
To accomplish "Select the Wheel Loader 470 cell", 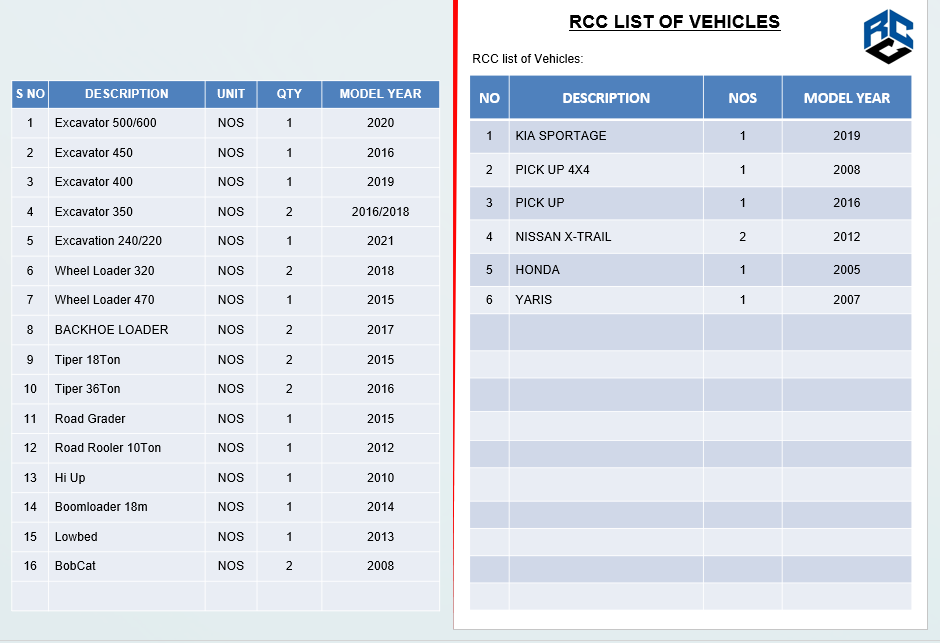I will 126,300.
